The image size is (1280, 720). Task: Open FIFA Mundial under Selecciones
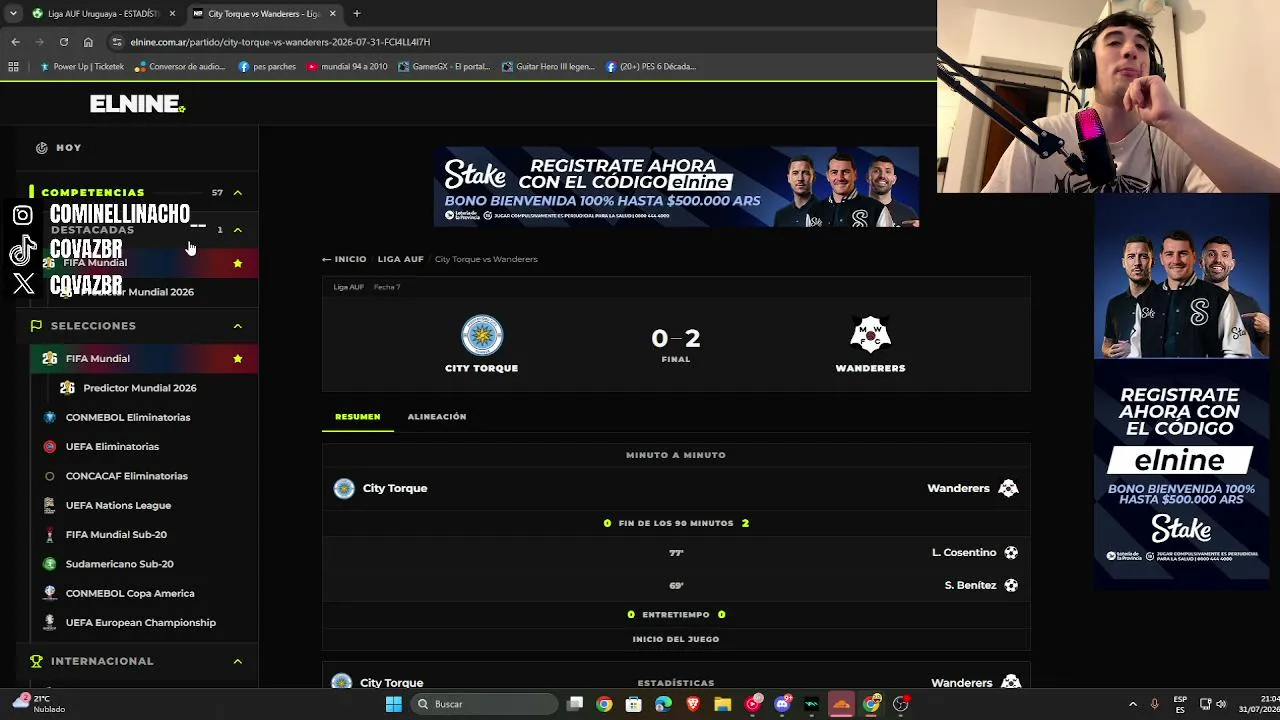click(x=98, y=358)
